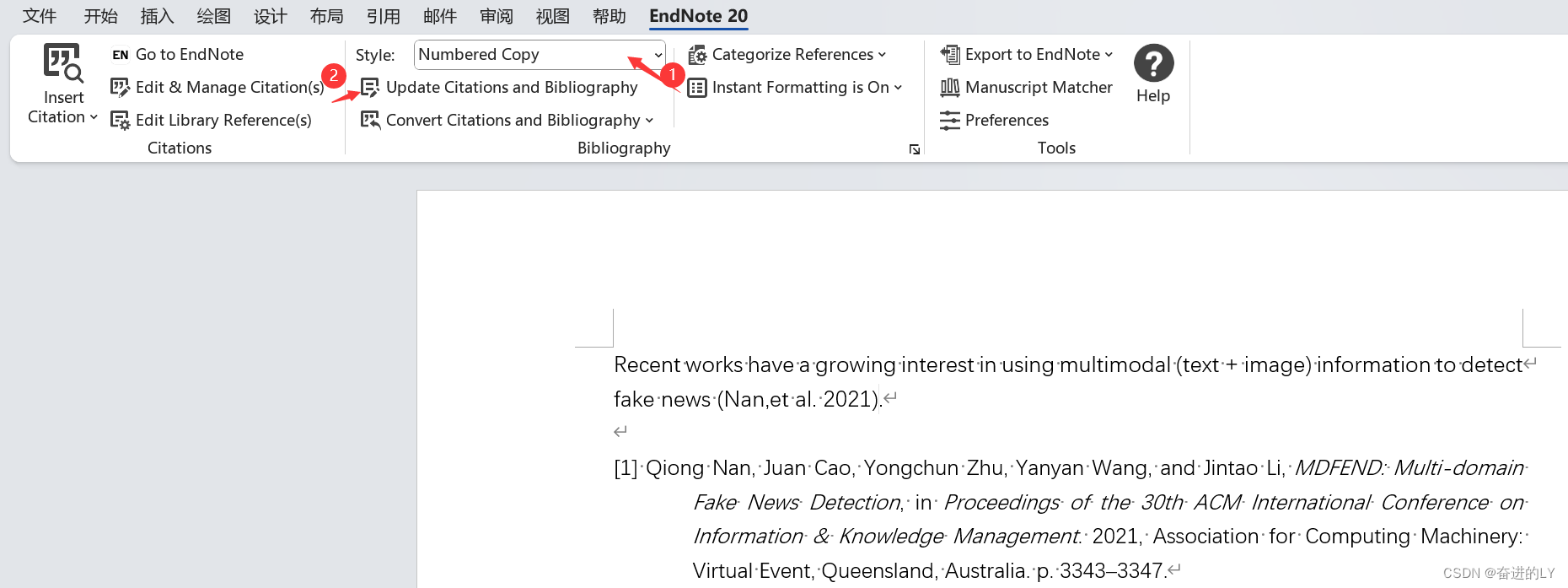Switch to the 插入 ribbon tab
The height and width of the screenshot is (588, 1568).
pos(157,16)
